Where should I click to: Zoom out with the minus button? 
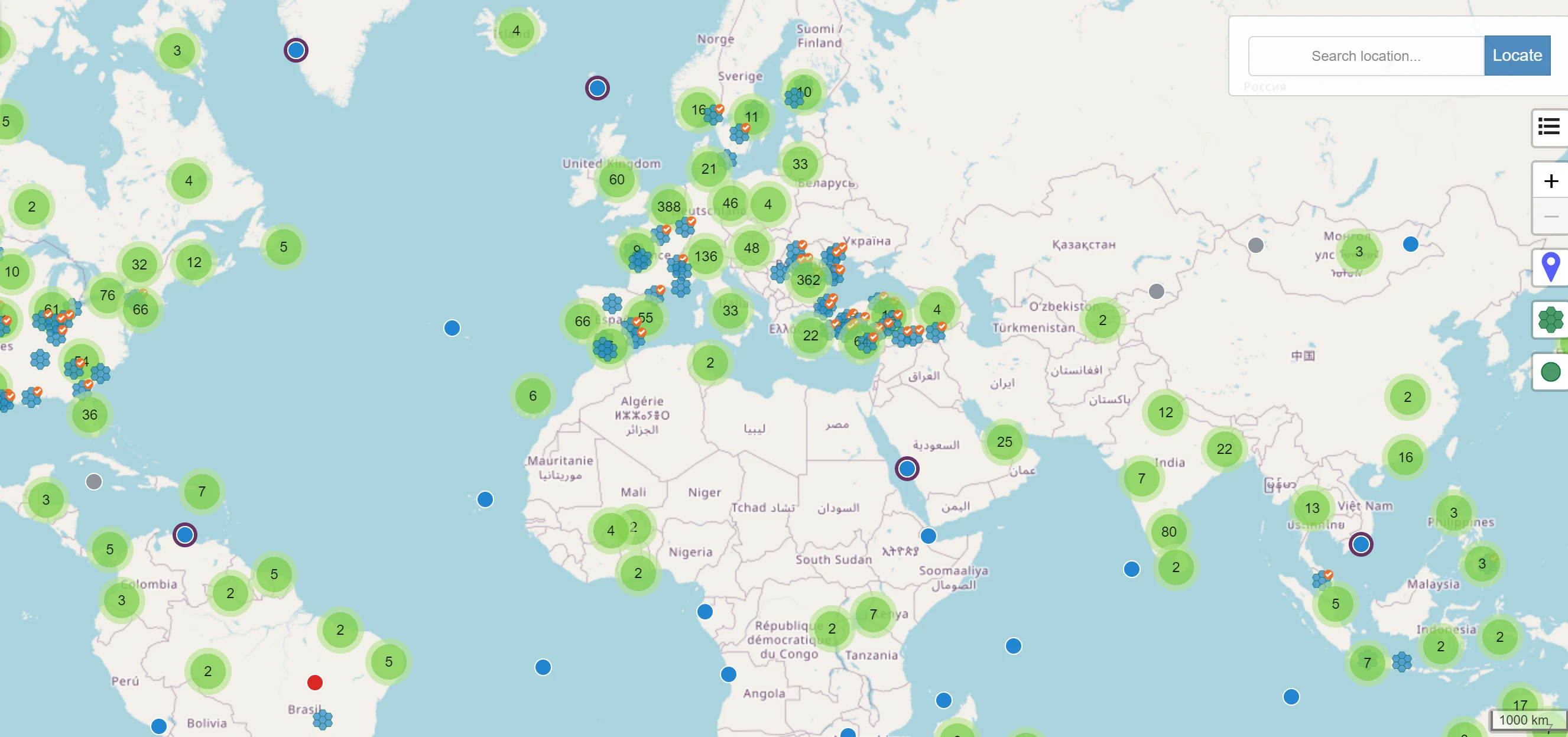click(1550, 217)
